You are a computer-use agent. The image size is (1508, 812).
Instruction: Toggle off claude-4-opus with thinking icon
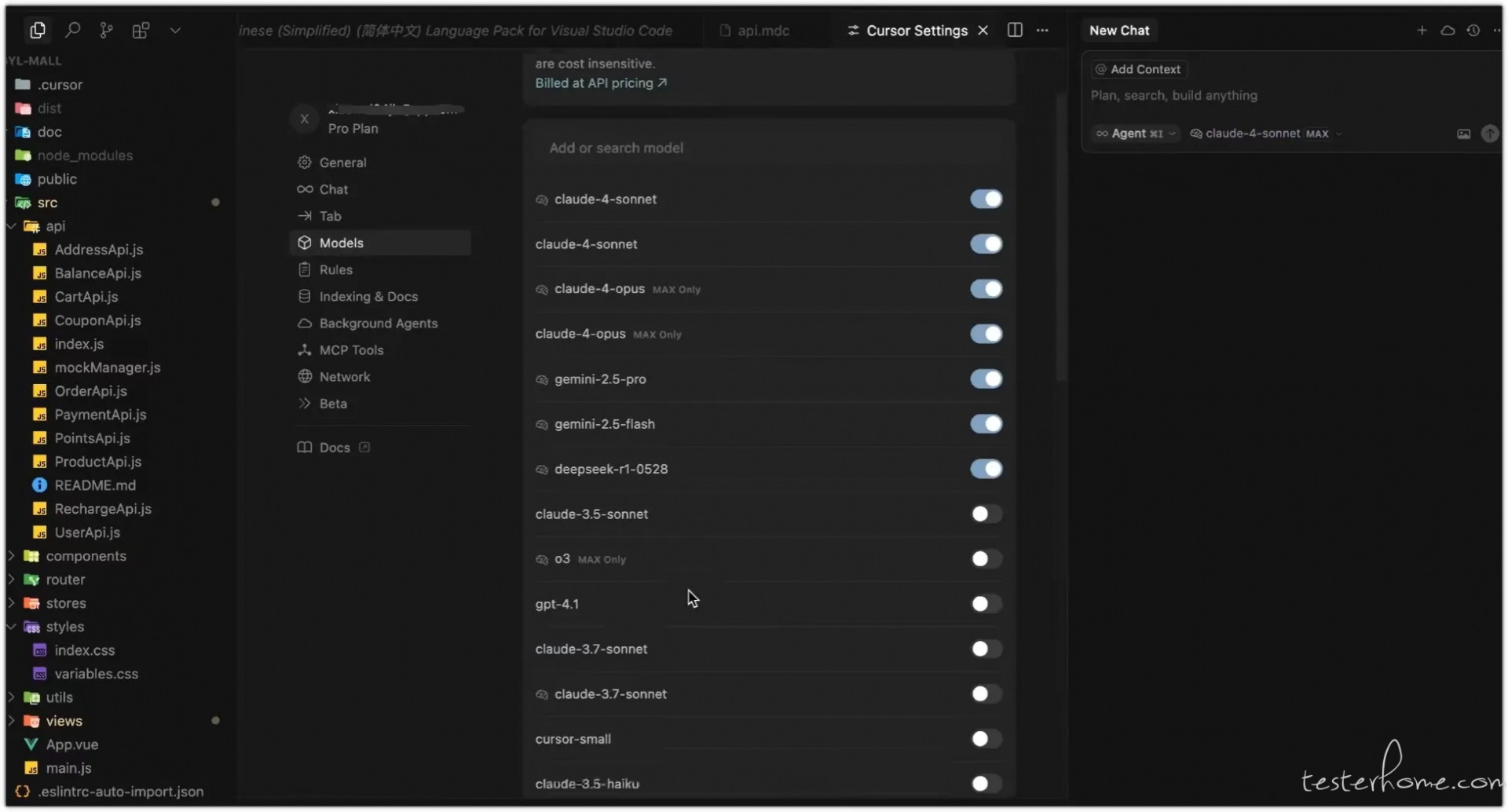click(x=986, y=289)
